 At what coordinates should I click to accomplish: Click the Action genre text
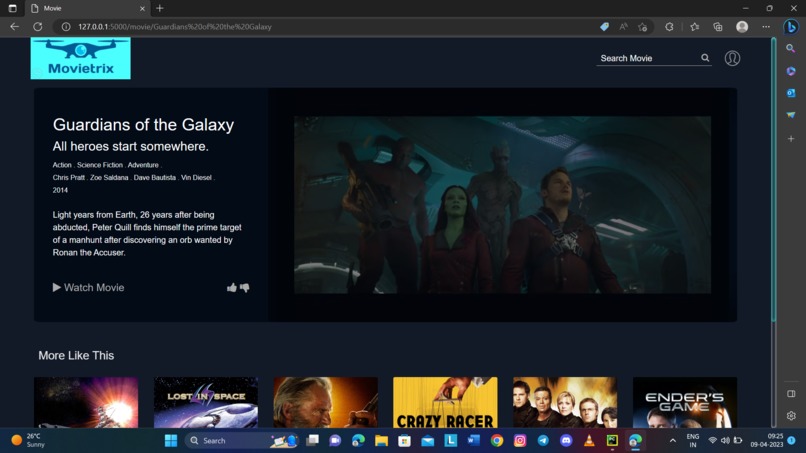tap(62, 165)
